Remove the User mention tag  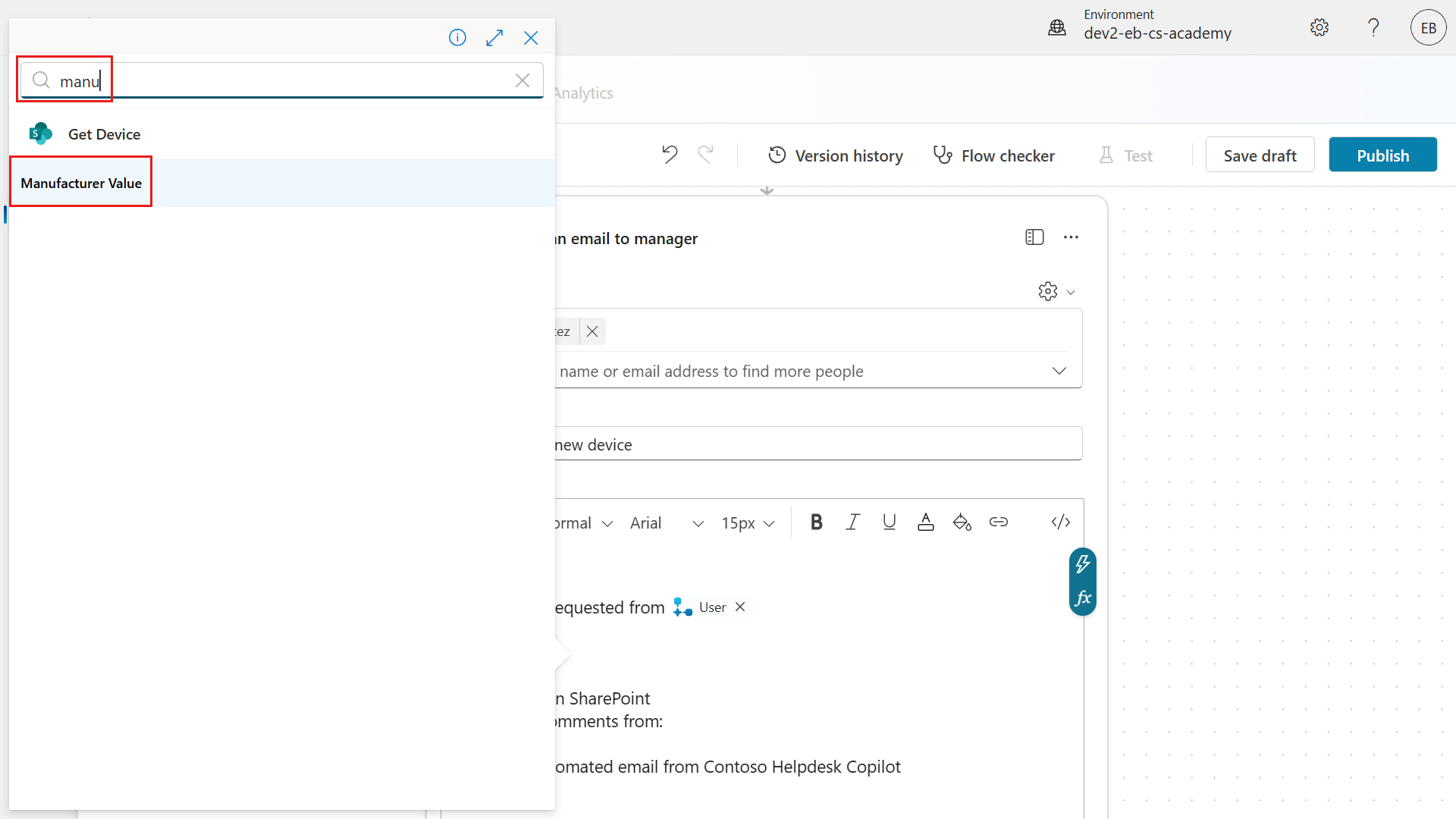(740, 607)
